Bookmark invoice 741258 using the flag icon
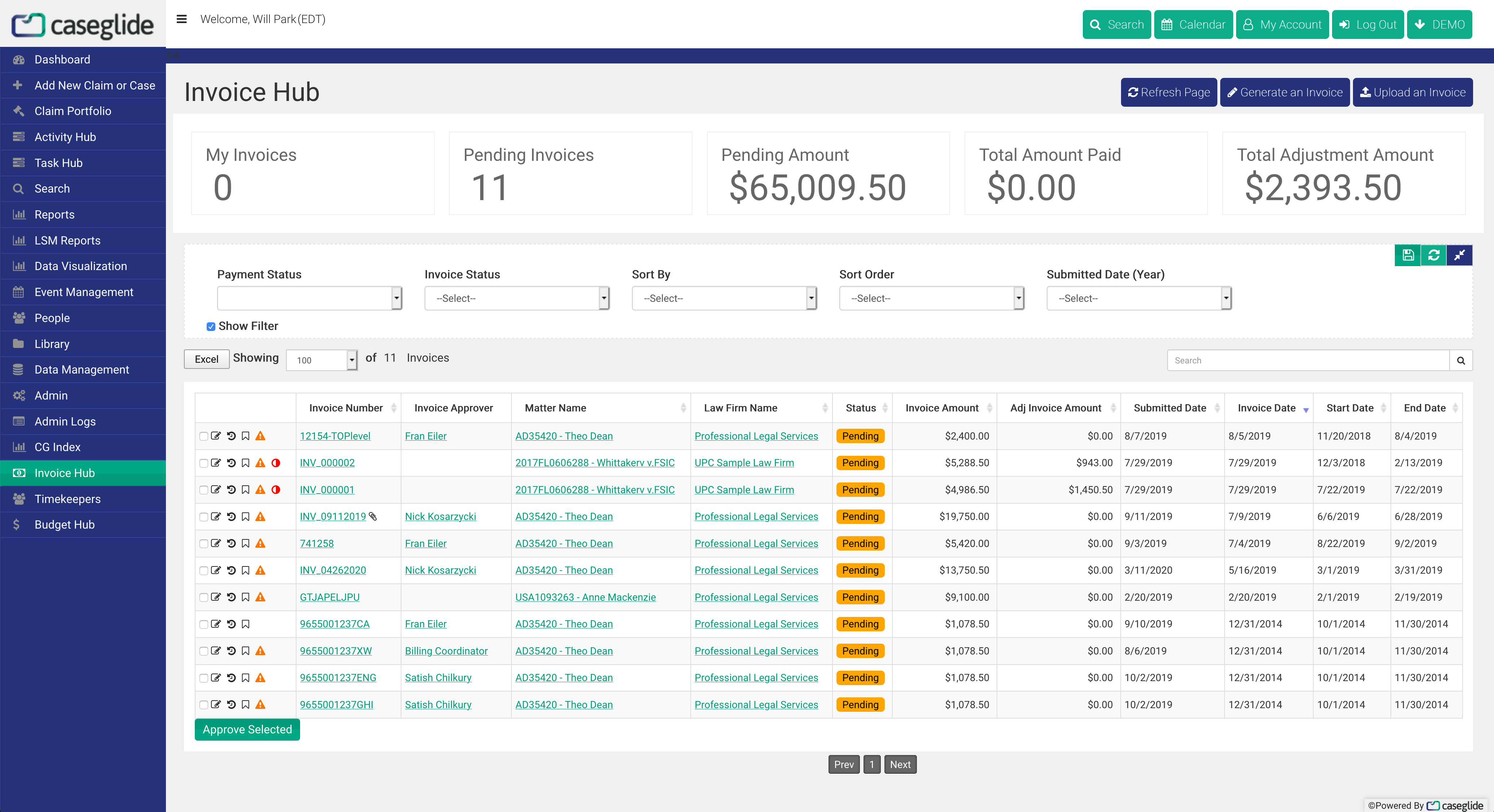1494x812 pixels. click(x=245, y=544)
